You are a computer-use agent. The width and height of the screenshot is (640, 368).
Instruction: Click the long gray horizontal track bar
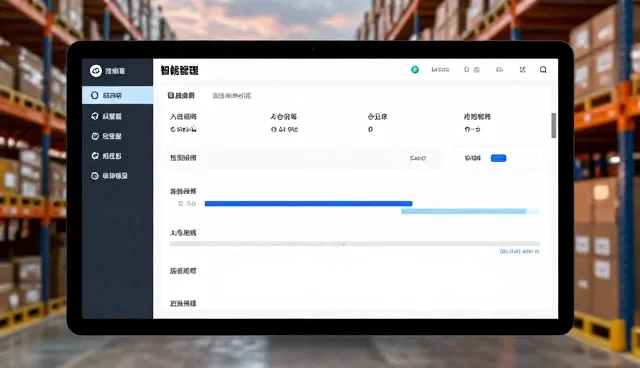tap(355, 244)
